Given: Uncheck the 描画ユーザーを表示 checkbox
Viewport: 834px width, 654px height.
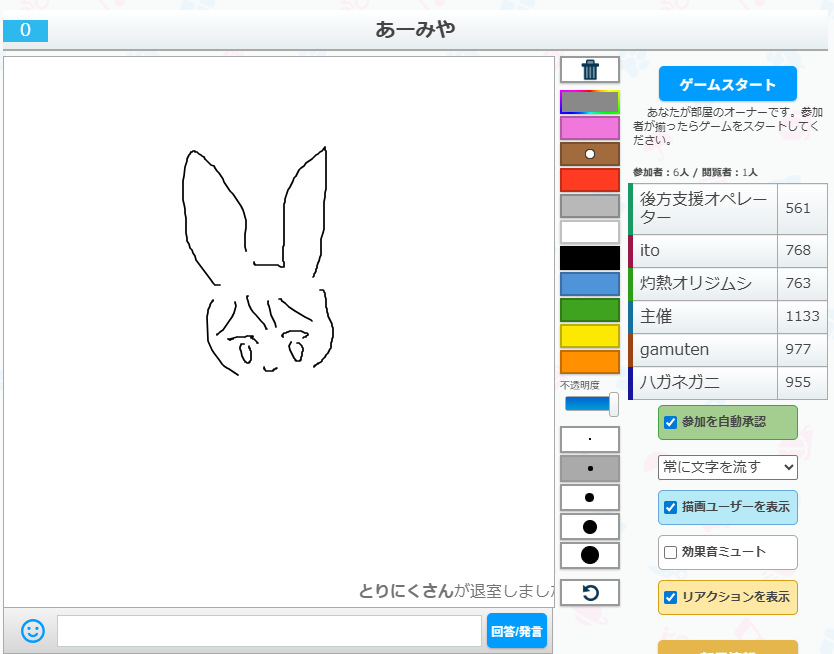Looking at the screenshot, I should pos(671,507).
